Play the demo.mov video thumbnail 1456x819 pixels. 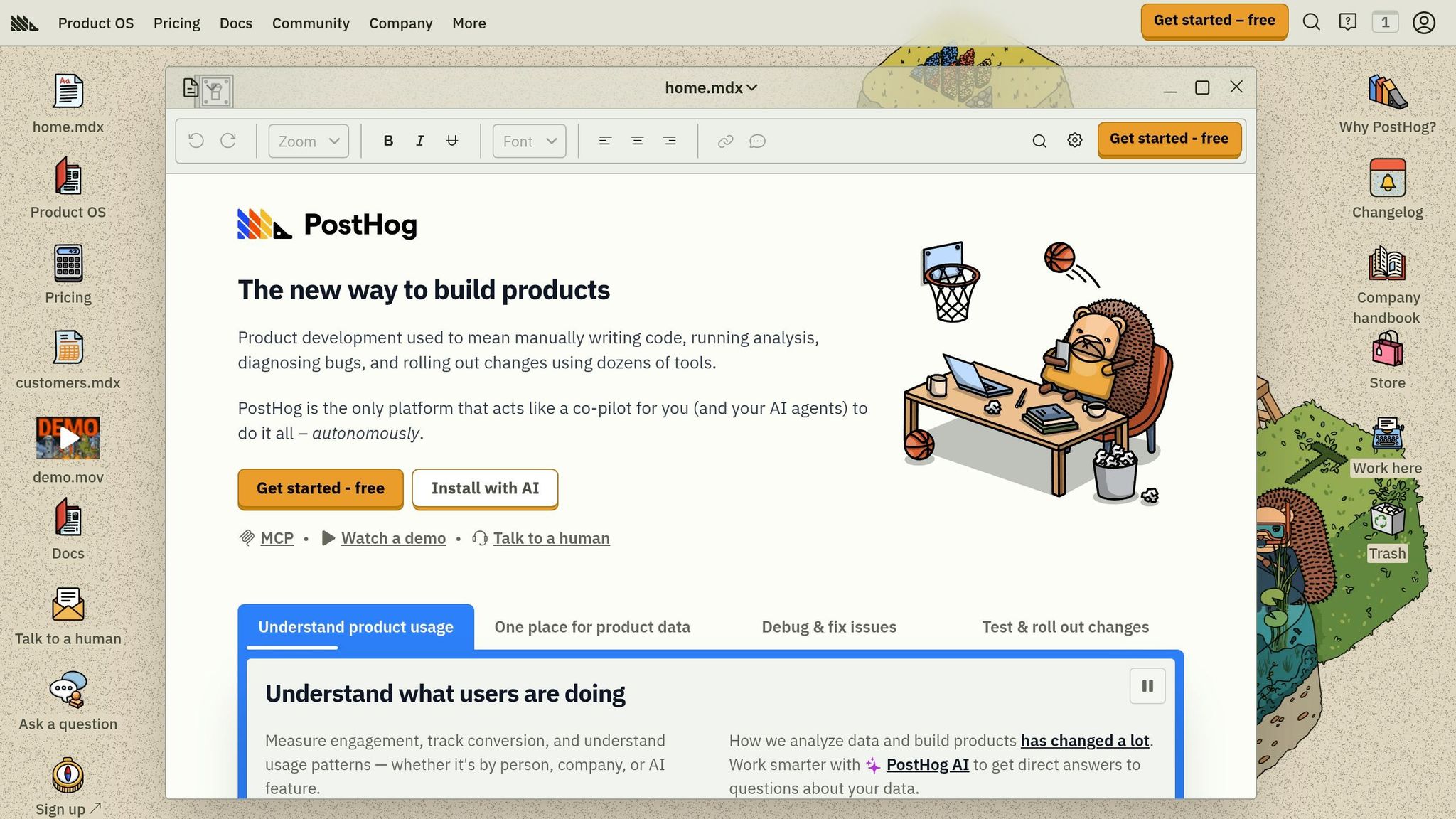[68, 438]
